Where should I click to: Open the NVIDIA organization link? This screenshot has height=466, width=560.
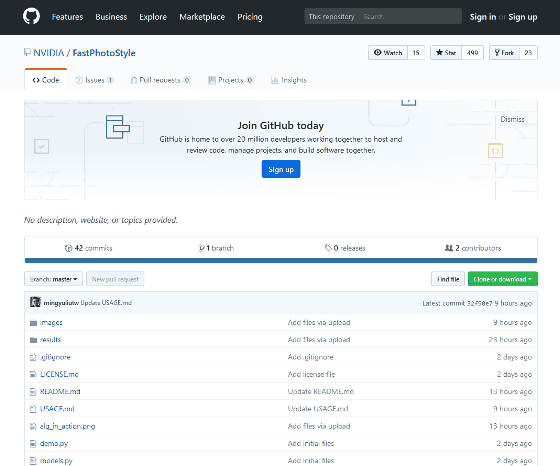coord(49,53)
